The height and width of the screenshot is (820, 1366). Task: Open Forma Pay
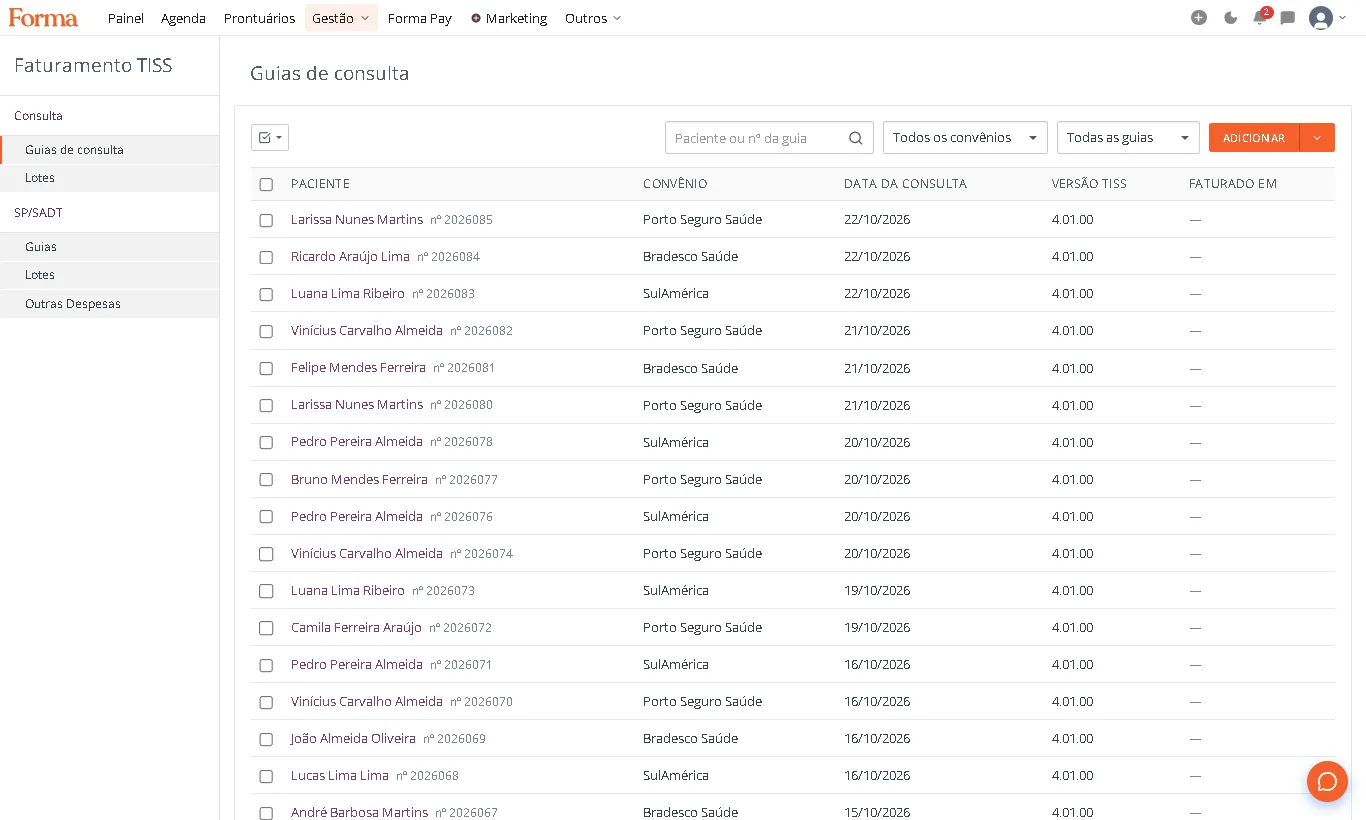point(420,18)
